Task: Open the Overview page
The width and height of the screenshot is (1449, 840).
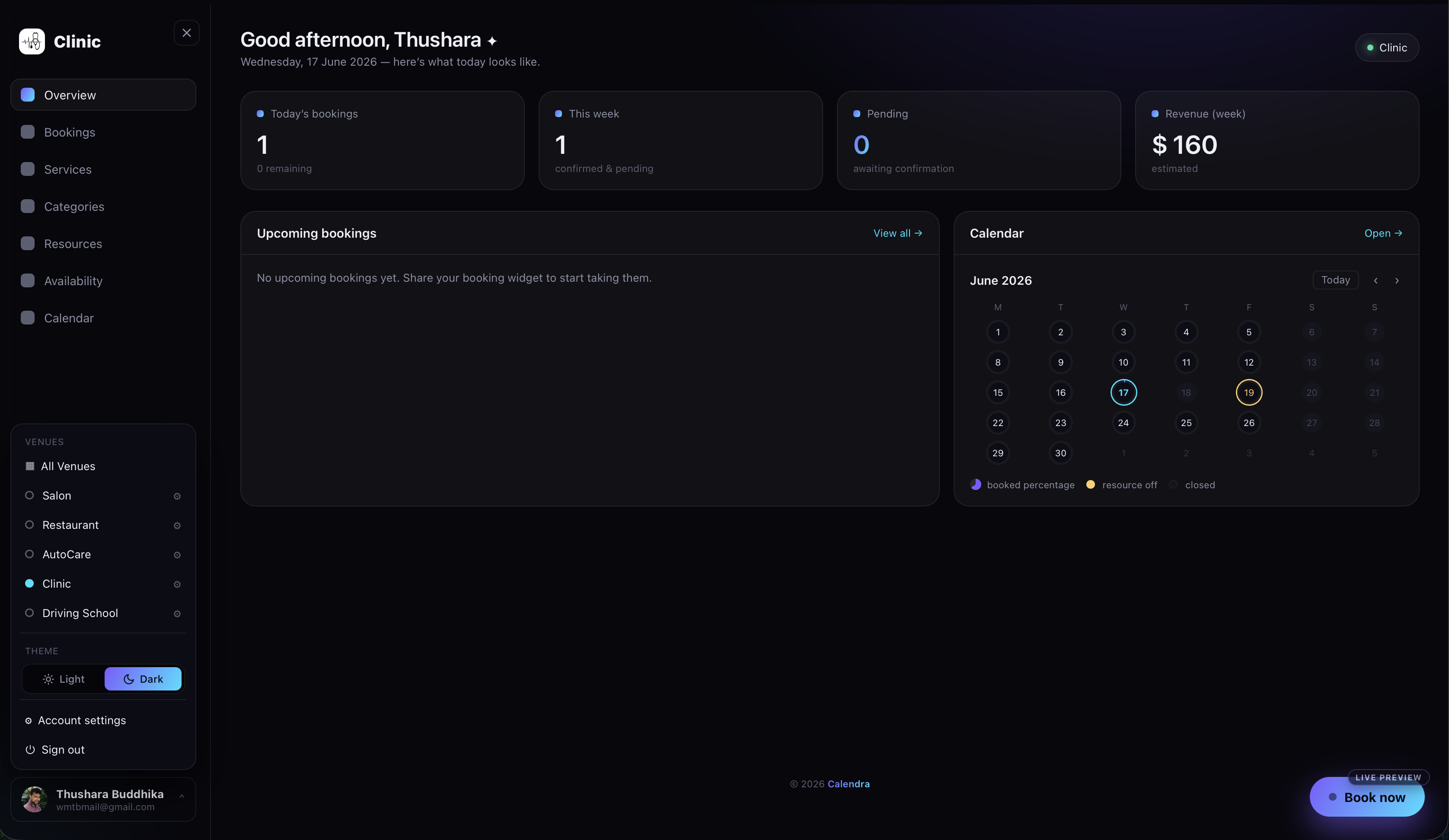Action: [x=103, y=95]
